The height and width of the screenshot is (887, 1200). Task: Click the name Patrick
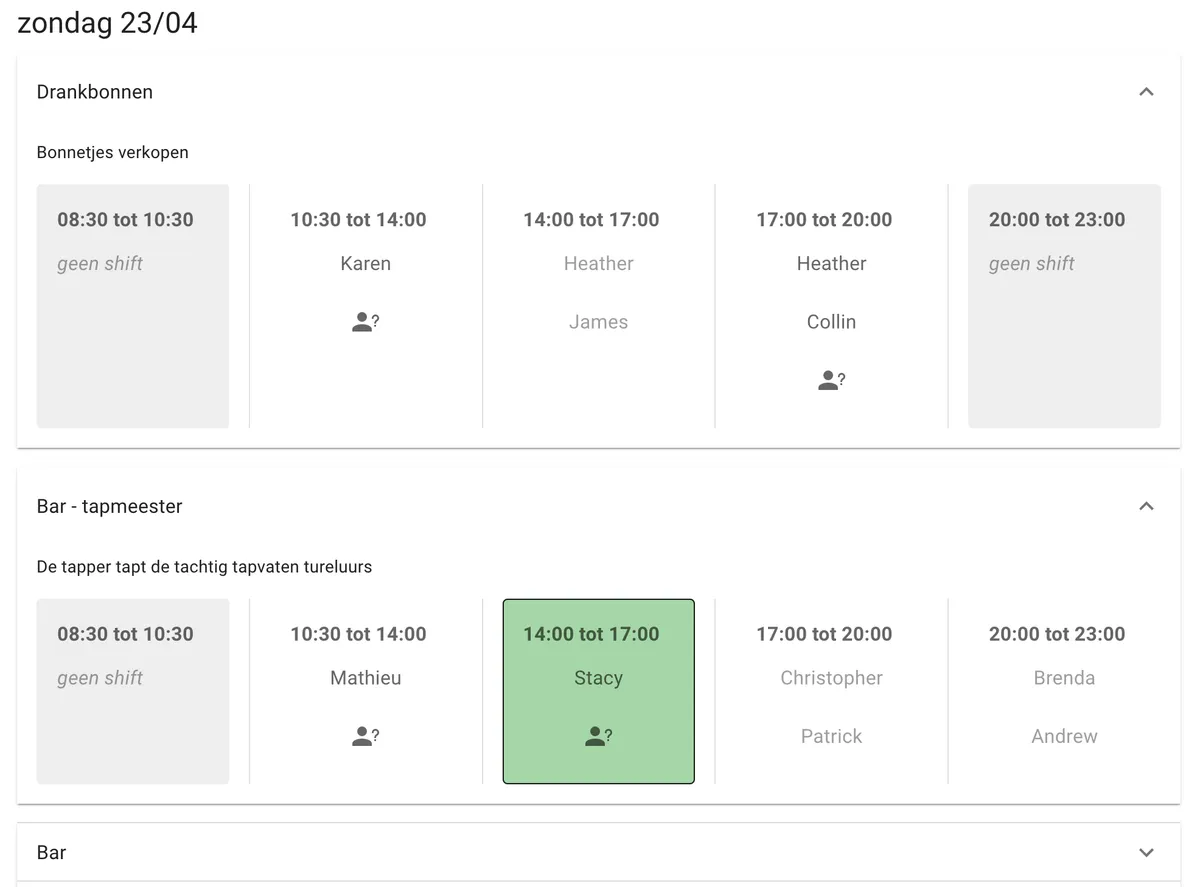click(x=831, y=736)
